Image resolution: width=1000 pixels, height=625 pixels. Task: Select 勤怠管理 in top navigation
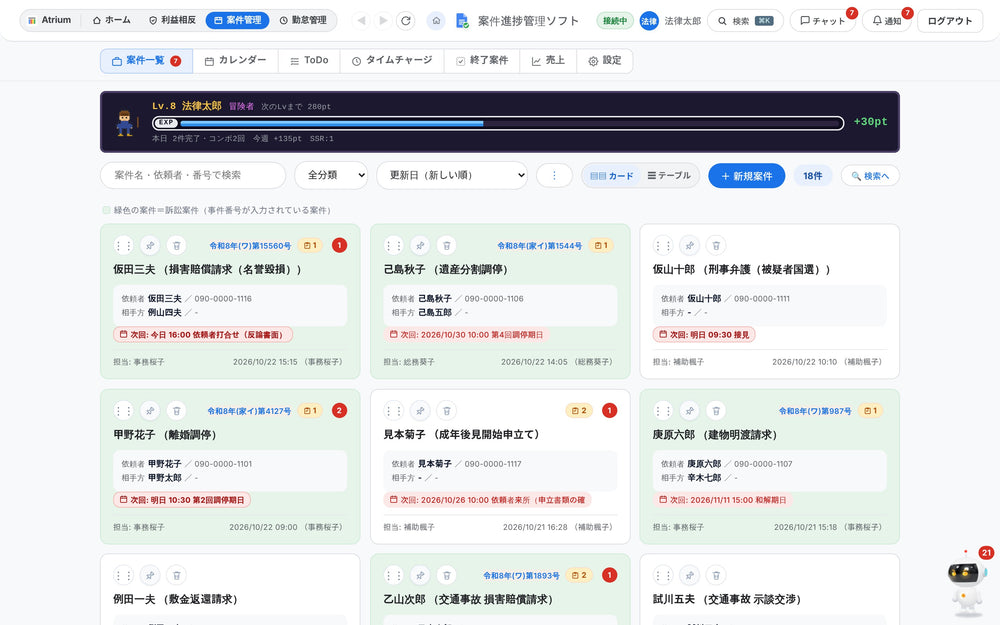[x=303, y=20]
